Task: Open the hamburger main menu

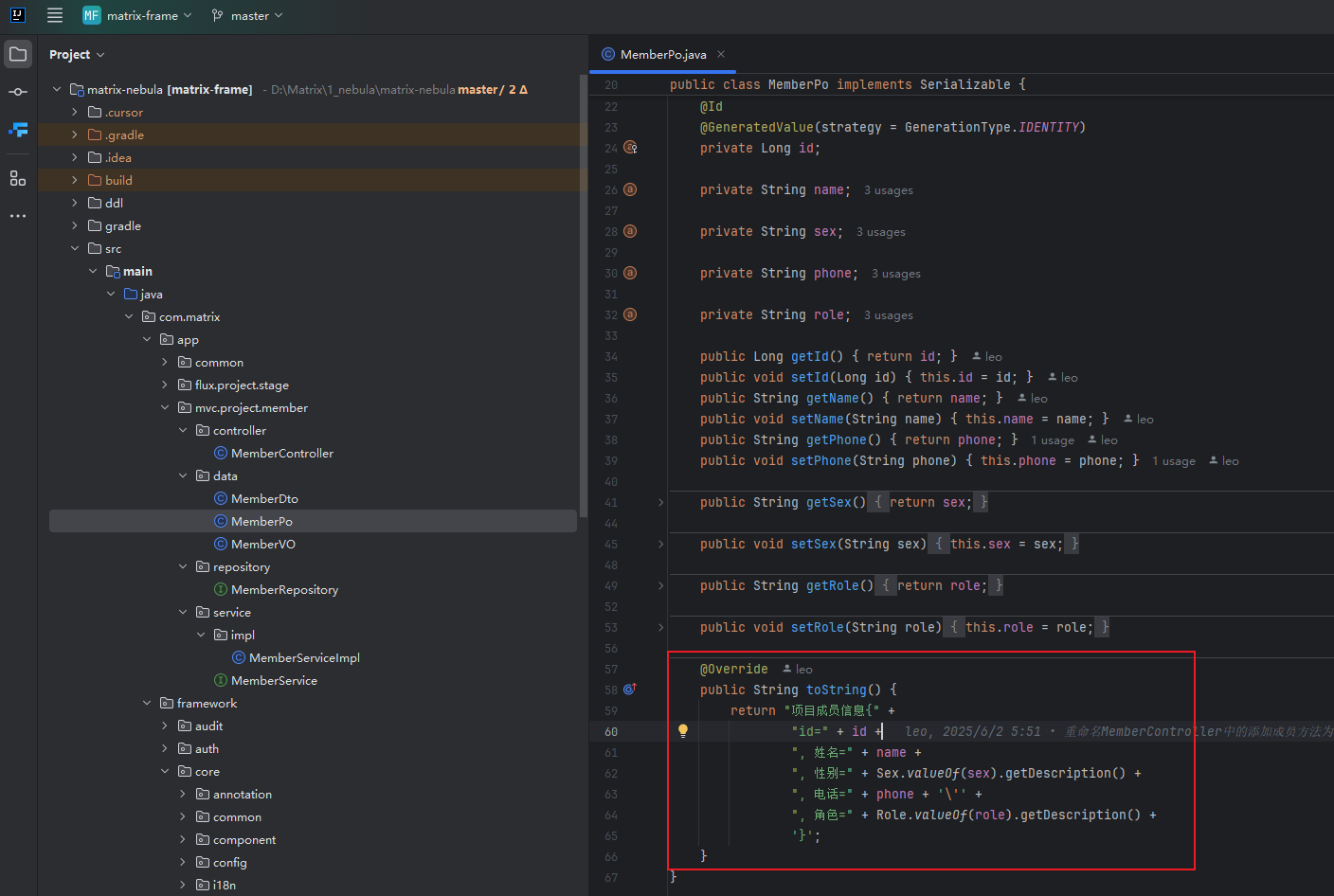Action: point(55,15)
